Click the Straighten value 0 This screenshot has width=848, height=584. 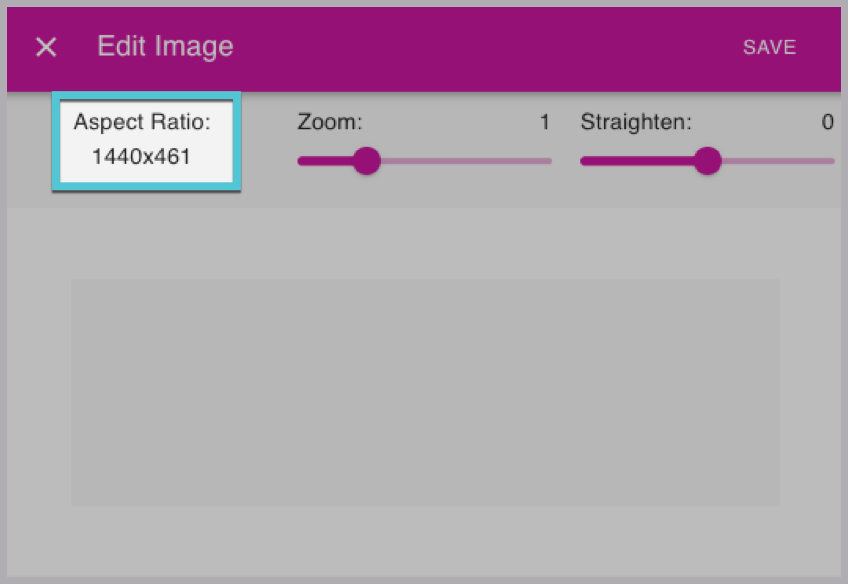click(x=827, y=123)
